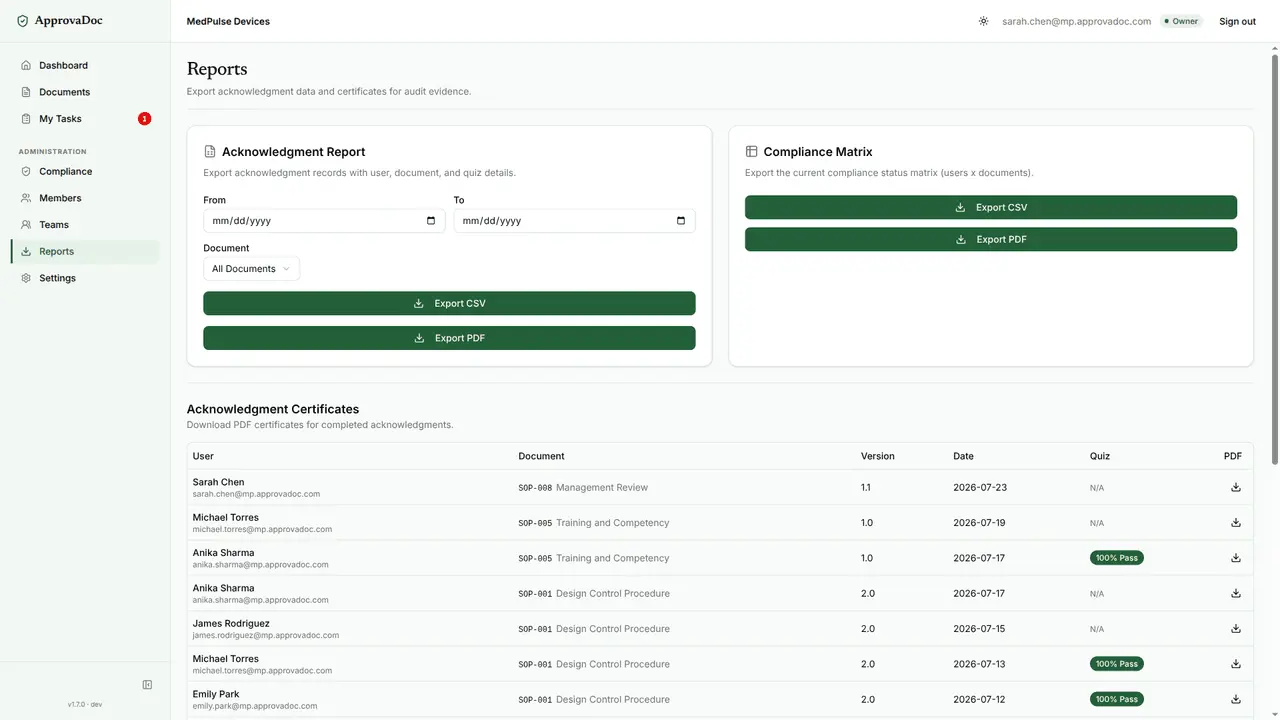Download PDF for Anika Sharma SOP-001 row

coord(1236,593)
